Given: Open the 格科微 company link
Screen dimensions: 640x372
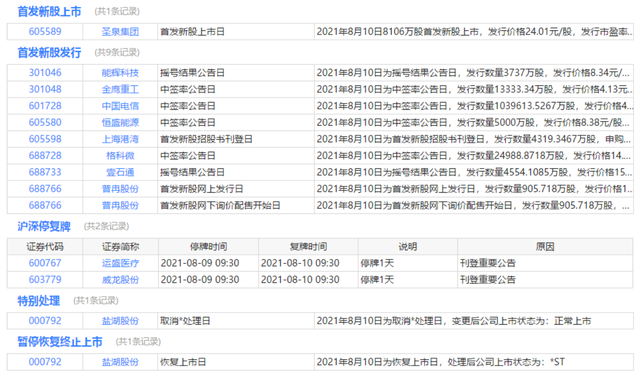Looking at the screenshot, I should [120, 156].
